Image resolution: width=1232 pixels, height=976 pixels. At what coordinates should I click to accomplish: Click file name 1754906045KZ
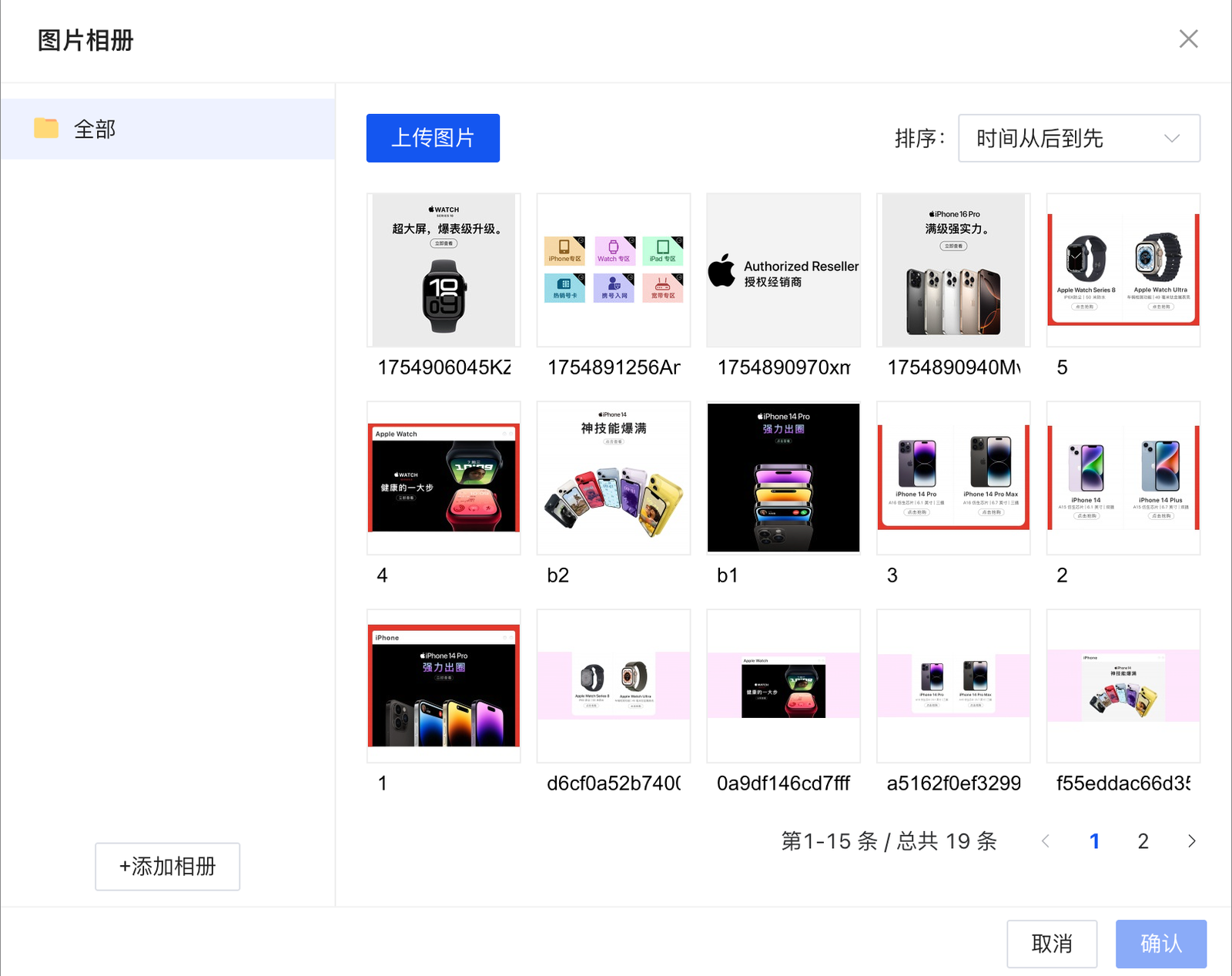(444, 367)
